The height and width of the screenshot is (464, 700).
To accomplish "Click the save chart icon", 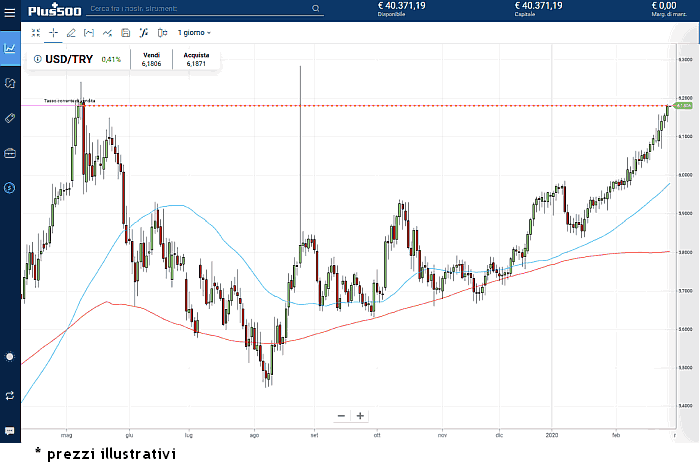I will pos(125,32).
